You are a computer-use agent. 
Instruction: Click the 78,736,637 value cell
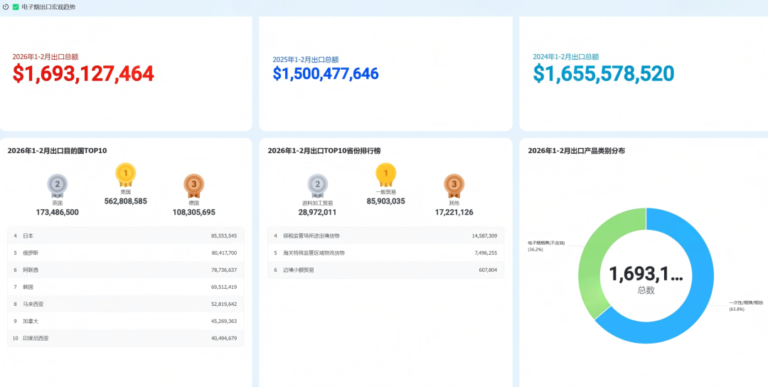(x=224, y=270)
